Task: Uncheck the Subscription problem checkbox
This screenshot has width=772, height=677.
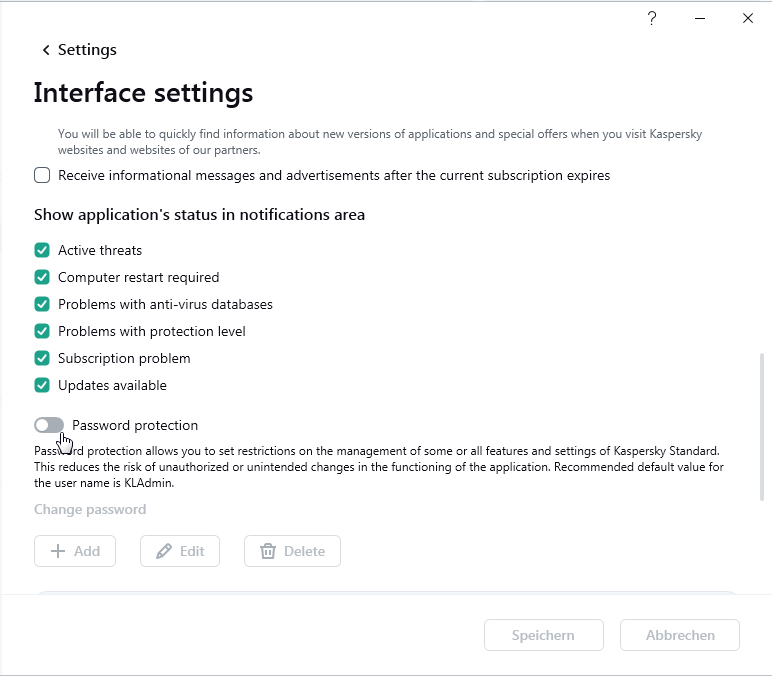Action: pos(42,358)
